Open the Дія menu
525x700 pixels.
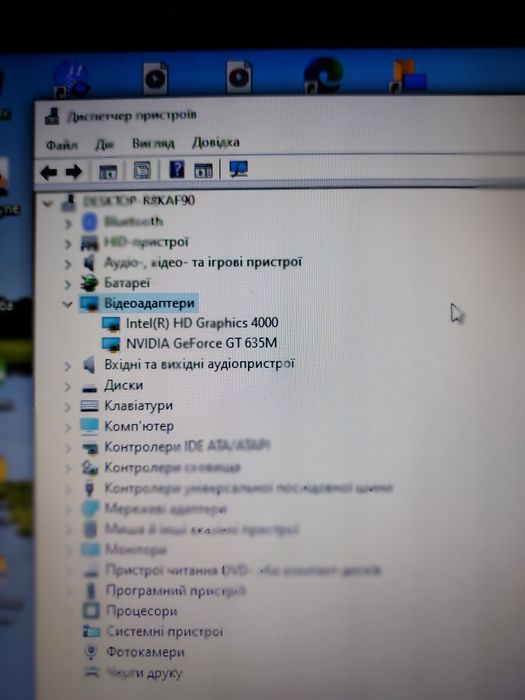point(104,144)
